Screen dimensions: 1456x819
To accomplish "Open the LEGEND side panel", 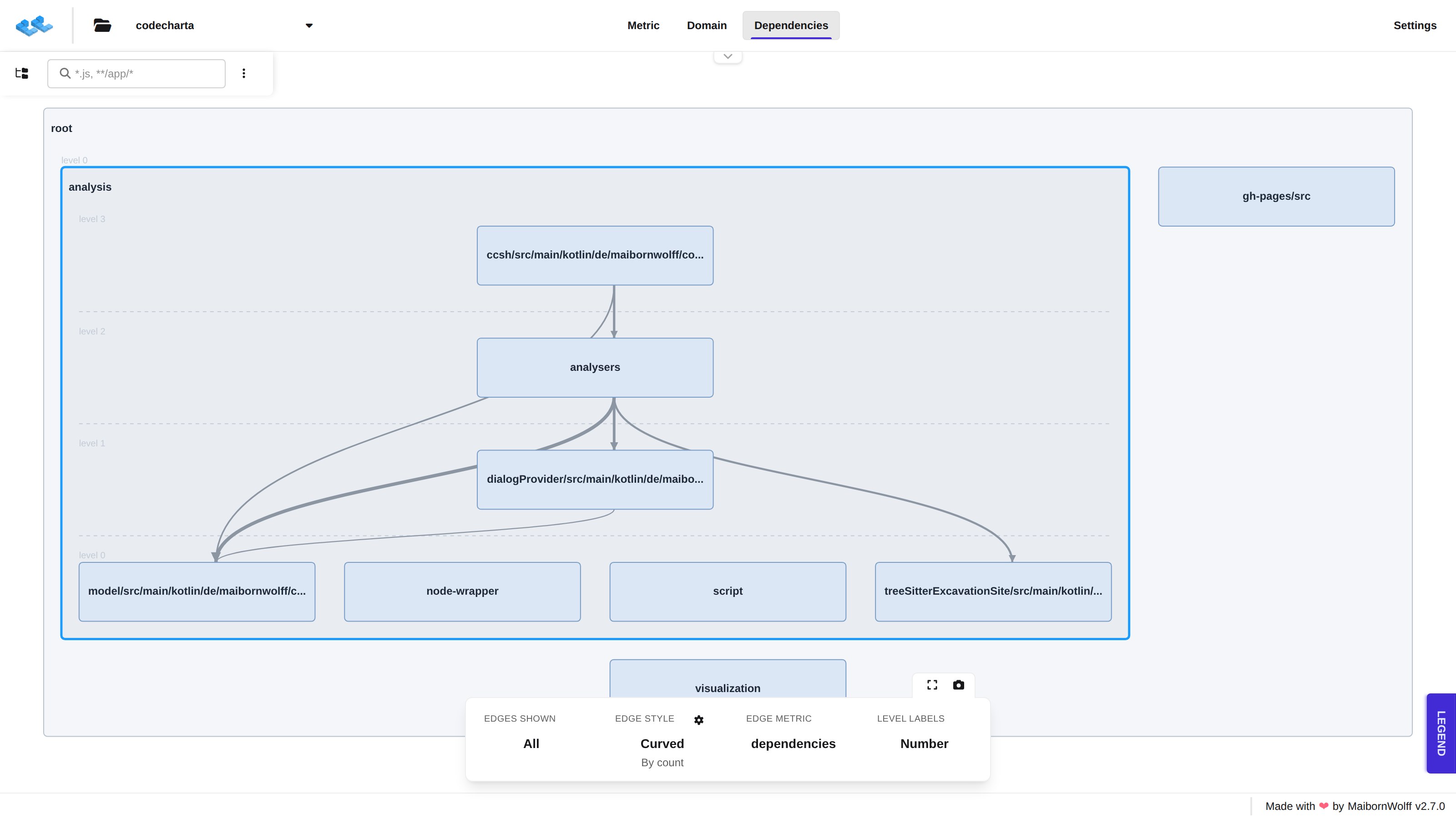I will pyautogui.click(x=1441, y=733).
